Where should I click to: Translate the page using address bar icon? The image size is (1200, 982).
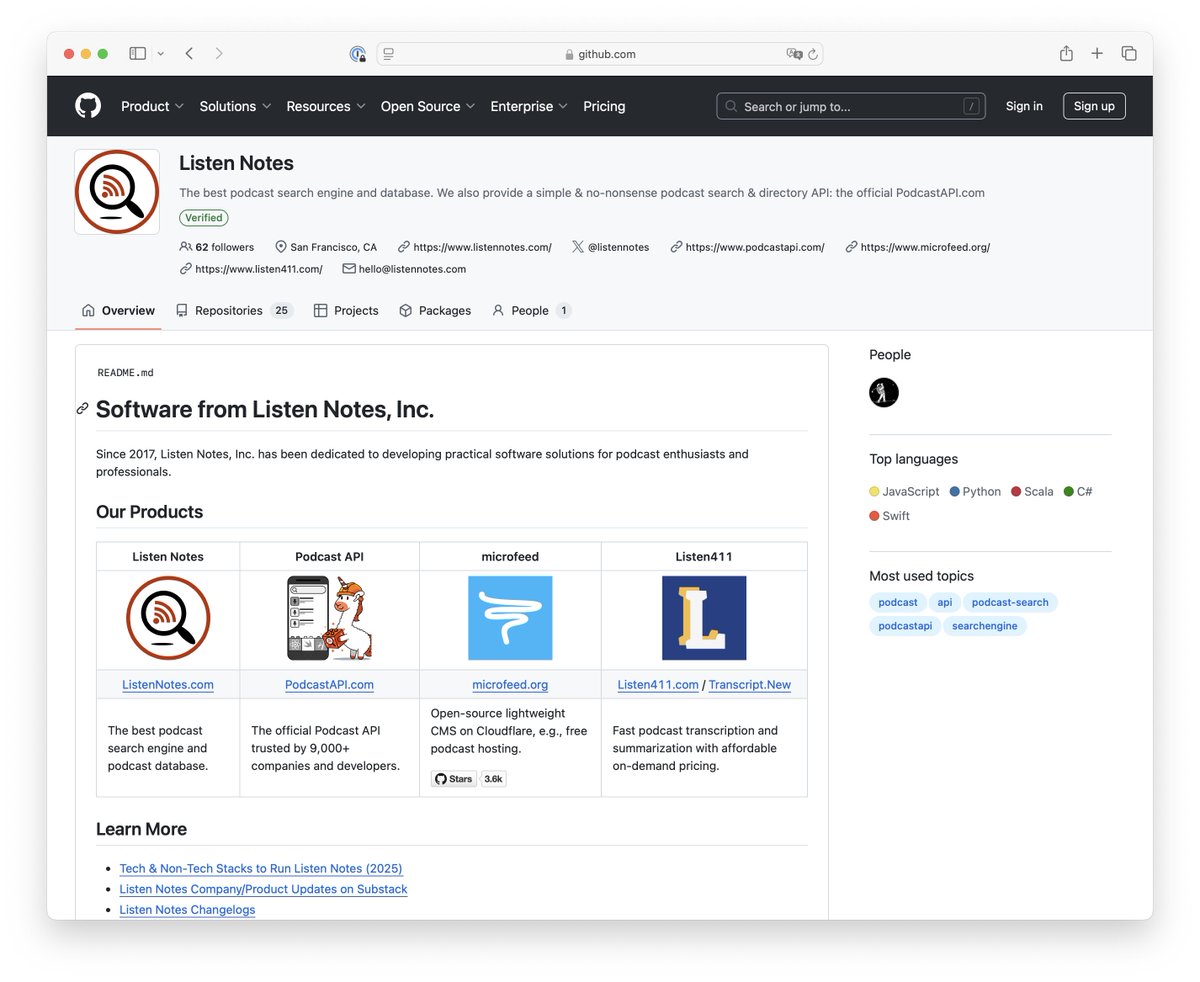794,54
